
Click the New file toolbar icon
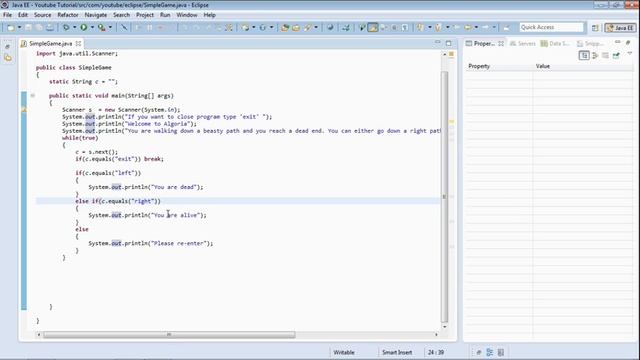[11, 27]
